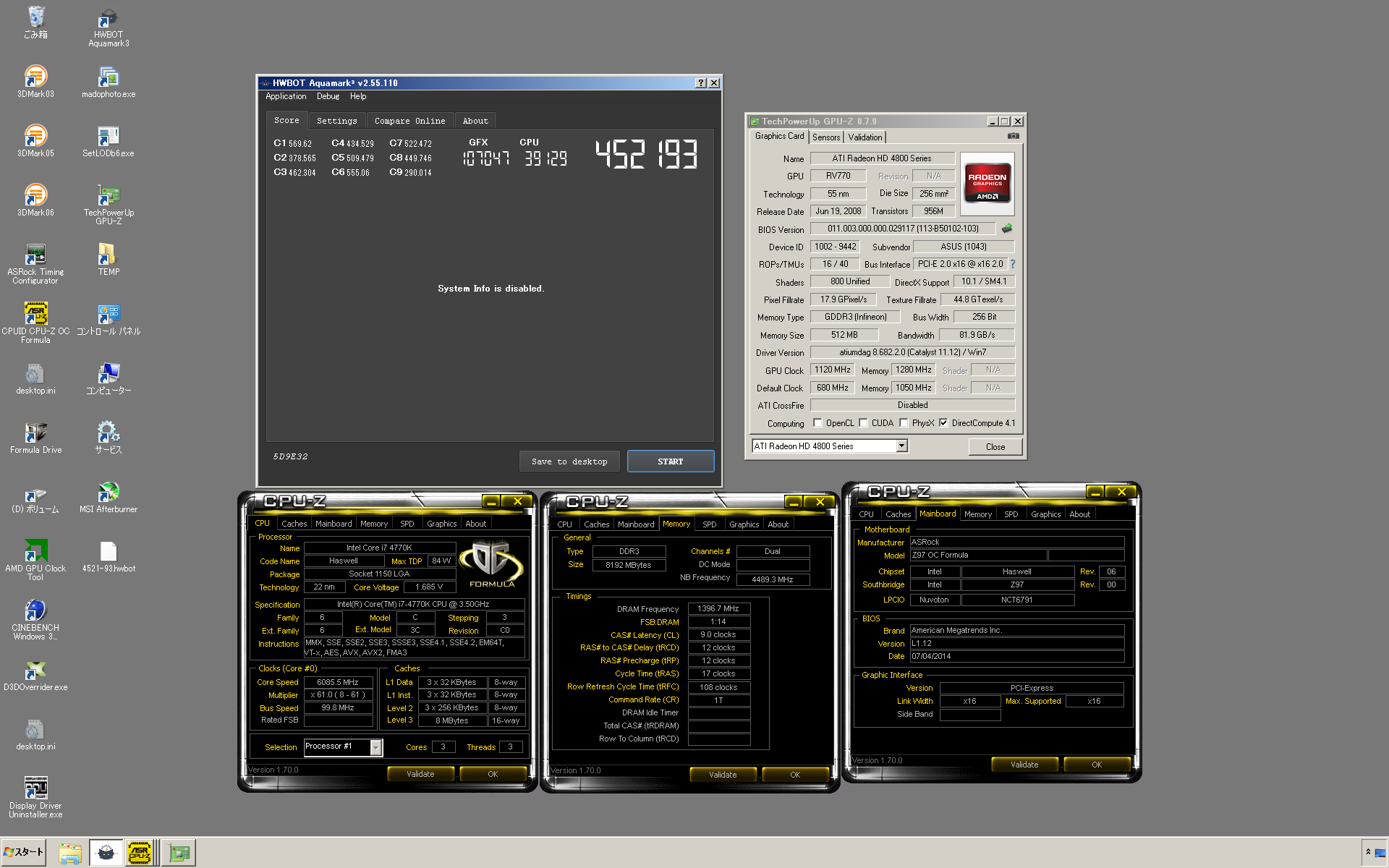Open the TEMP folder icon
The image size is (1389, 868).
[108, 259]
